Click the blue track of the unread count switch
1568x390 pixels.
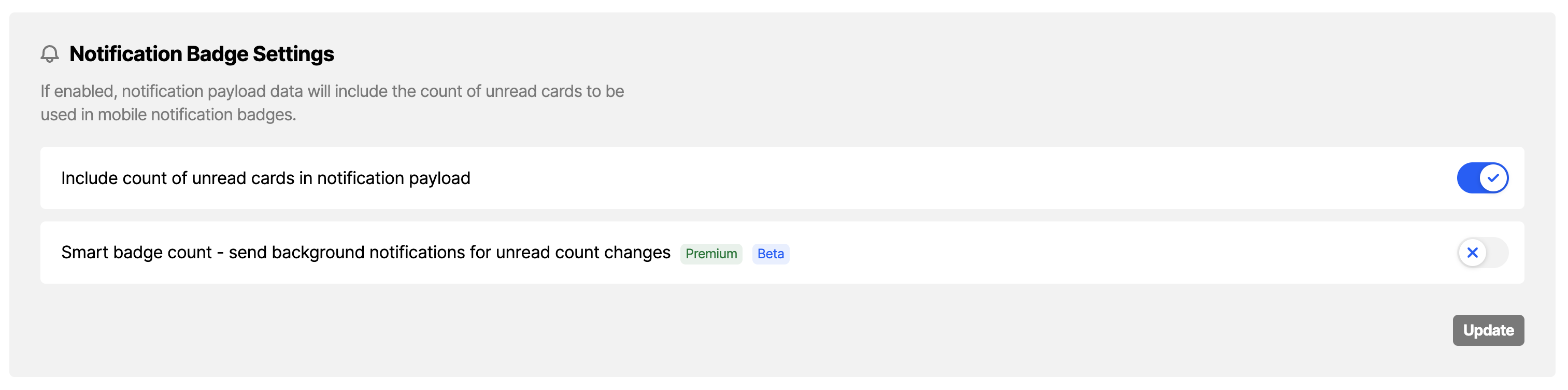point(1467,178)
